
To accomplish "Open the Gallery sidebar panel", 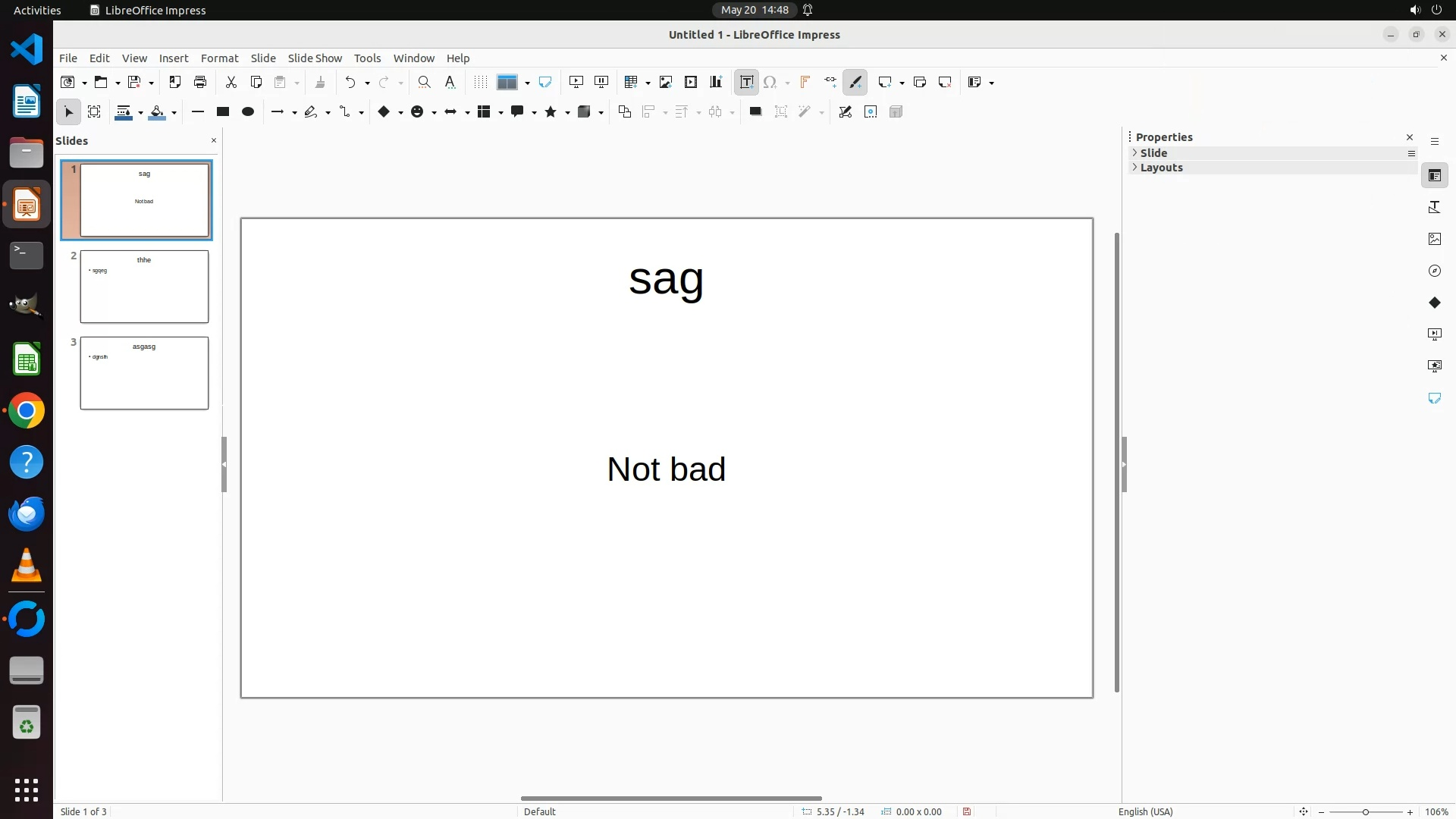I will tap(1434, 239).
